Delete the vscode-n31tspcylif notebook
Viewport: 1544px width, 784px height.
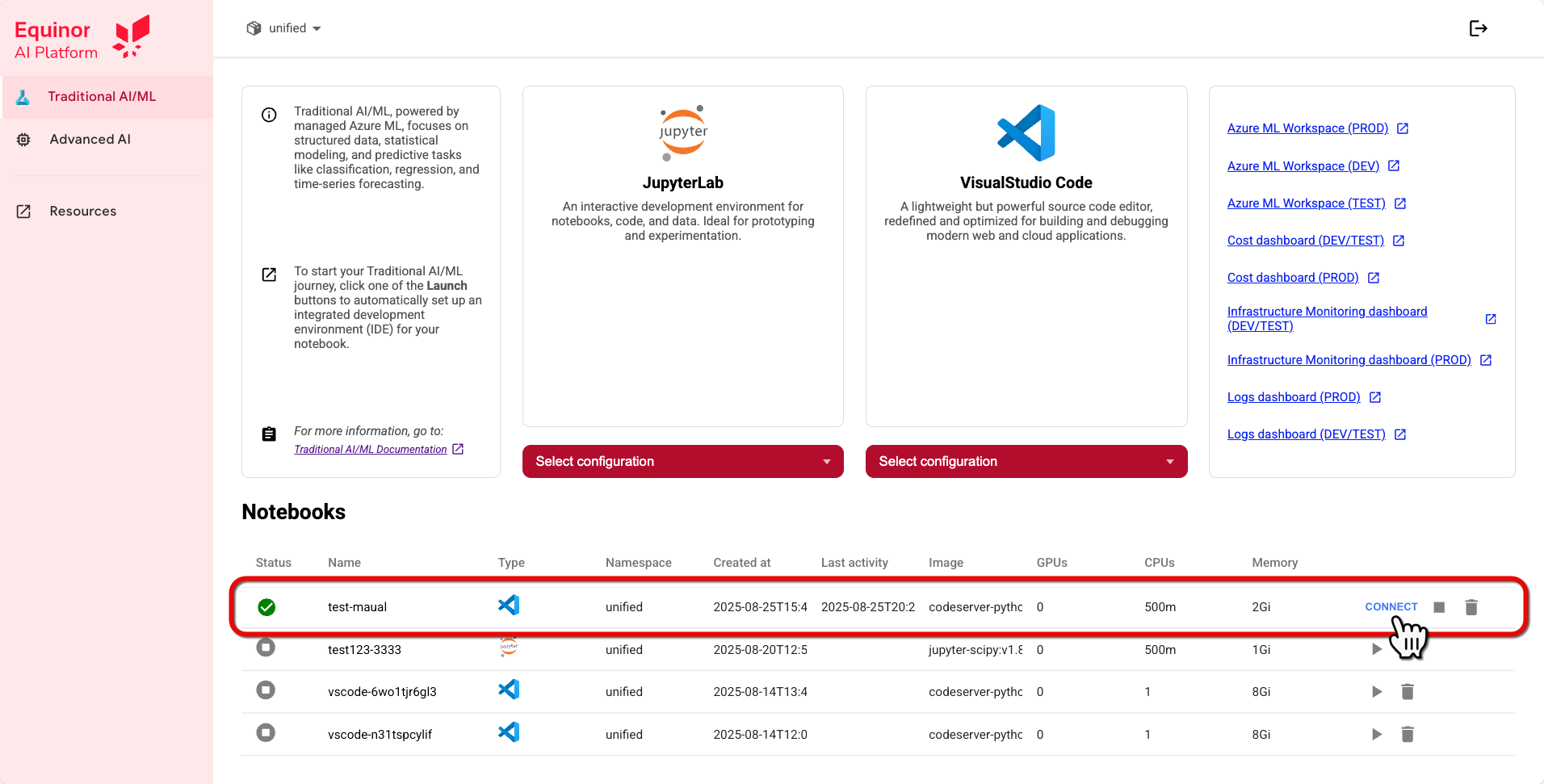(1408, 735)
